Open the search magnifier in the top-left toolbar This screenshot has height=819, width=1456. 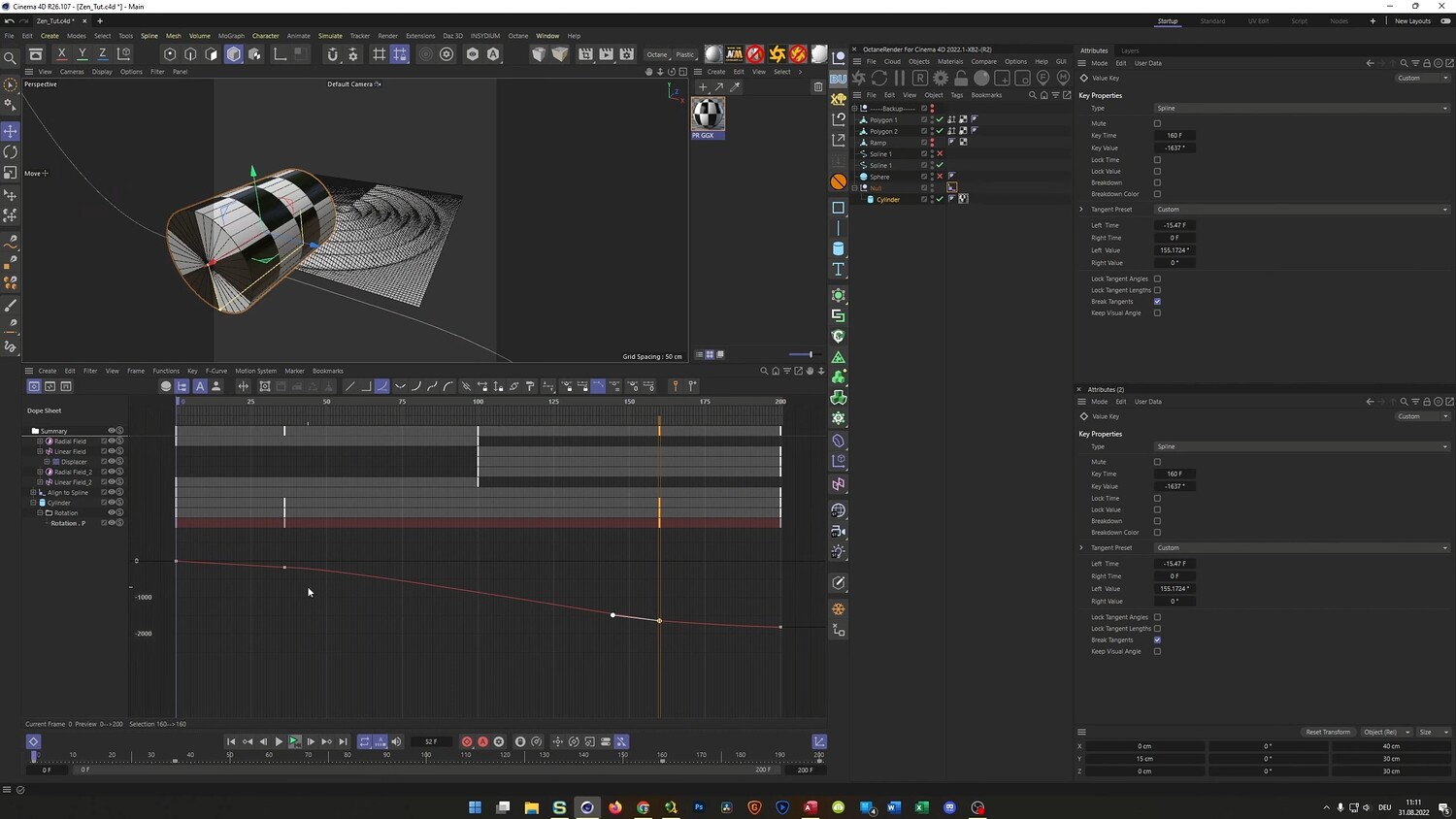[x=11, y=58]
